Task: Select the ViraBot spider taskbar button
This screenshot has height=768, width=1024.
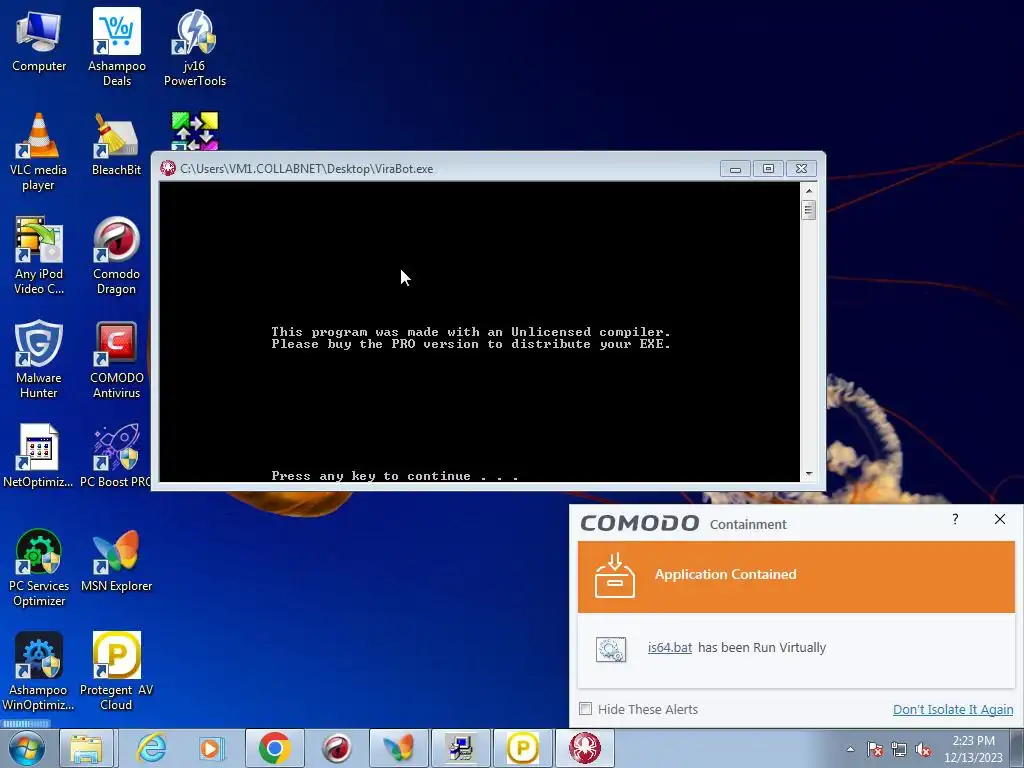Action: [x=584, y=748]
